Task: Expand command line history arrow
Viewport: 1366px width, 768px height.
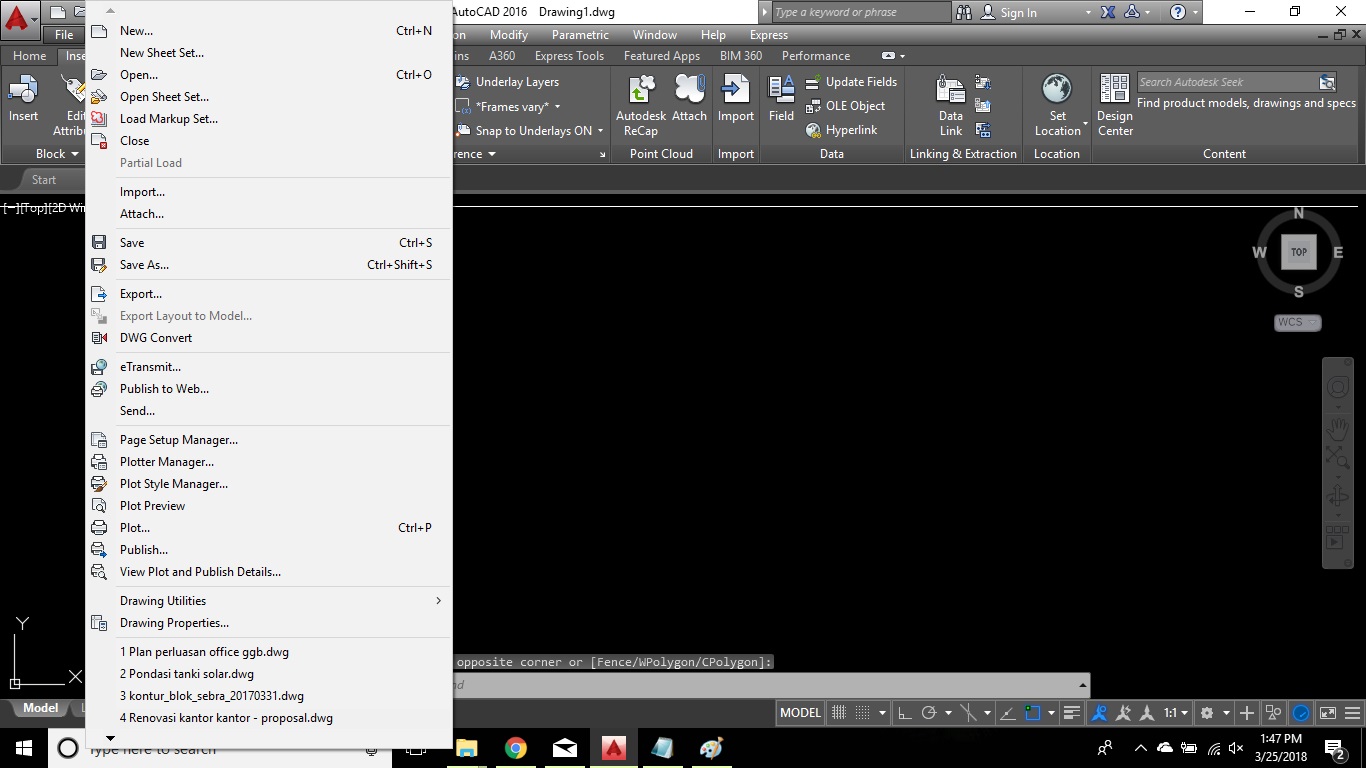Action: [1083, 685]
